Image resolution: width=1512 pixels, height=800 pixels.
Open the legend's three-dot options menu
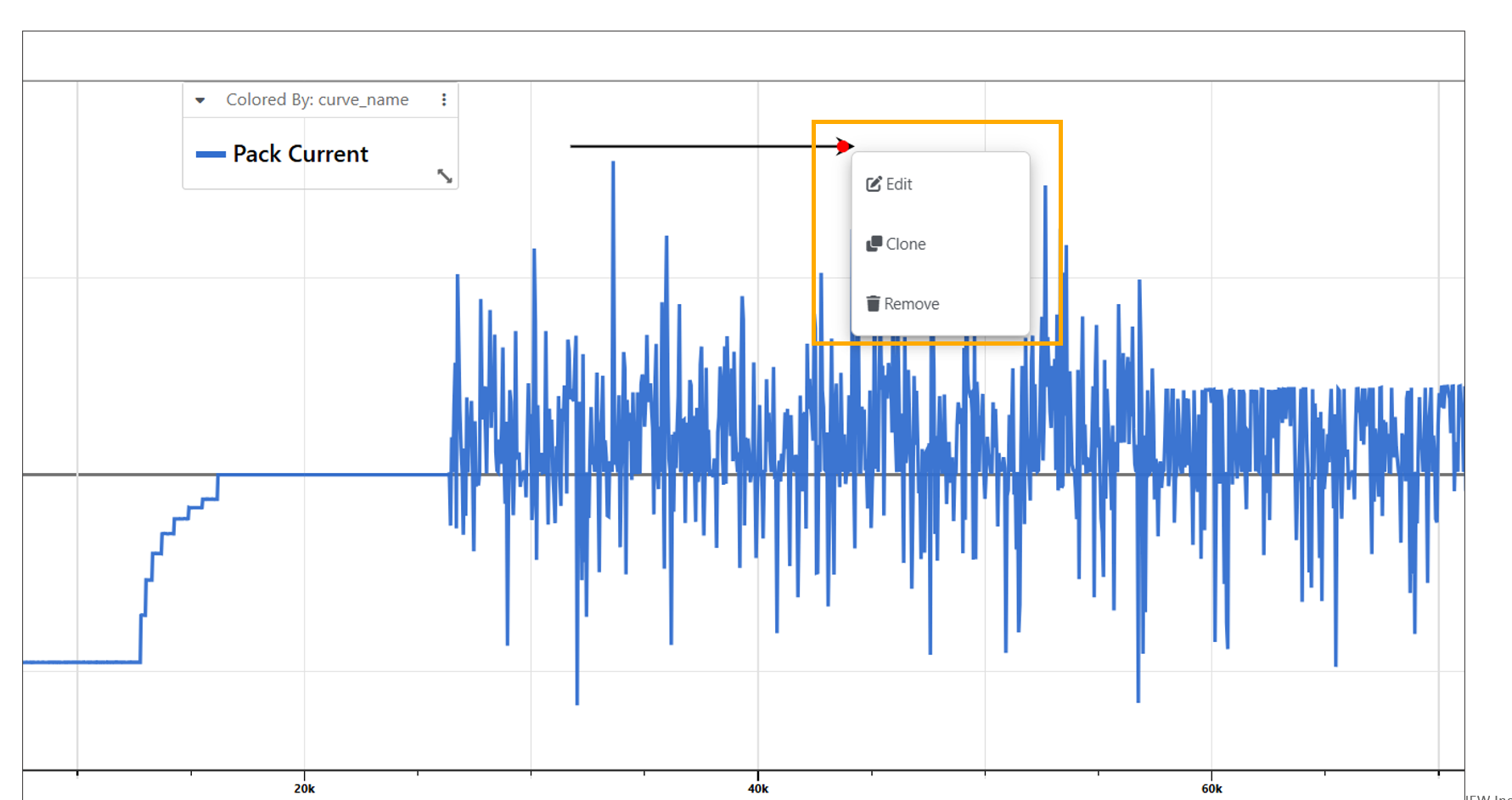443,100
